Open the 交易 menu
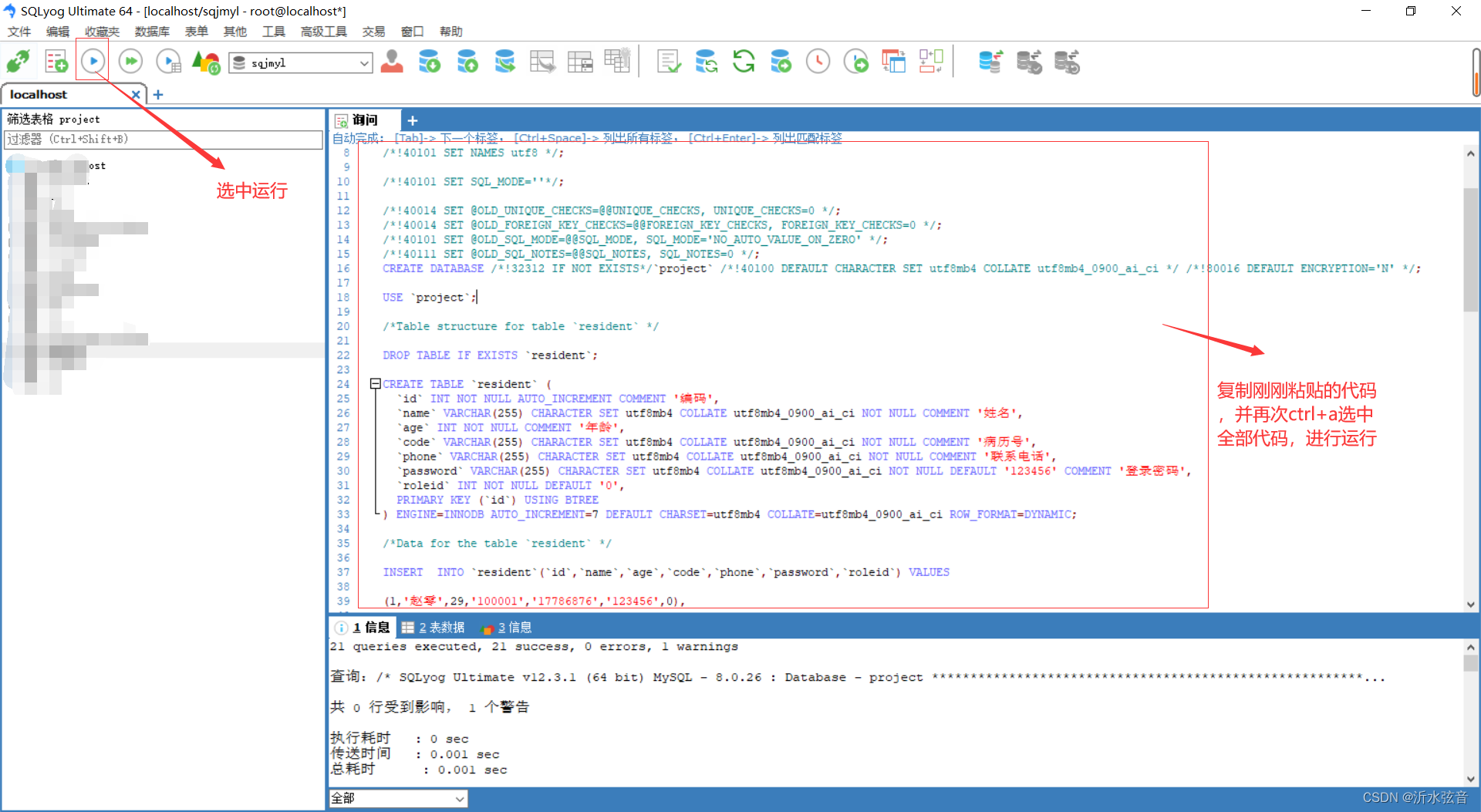The image size is (1481, 812). (373, 32)
